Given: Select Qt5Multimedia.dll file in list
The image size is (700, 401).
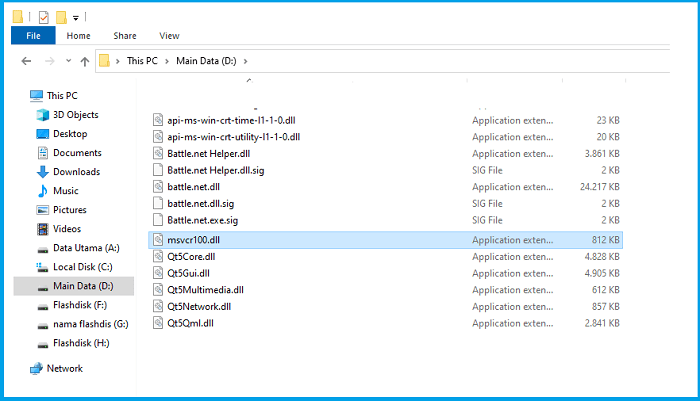Looking at the screenshot, I should click(x=385, y=290).
